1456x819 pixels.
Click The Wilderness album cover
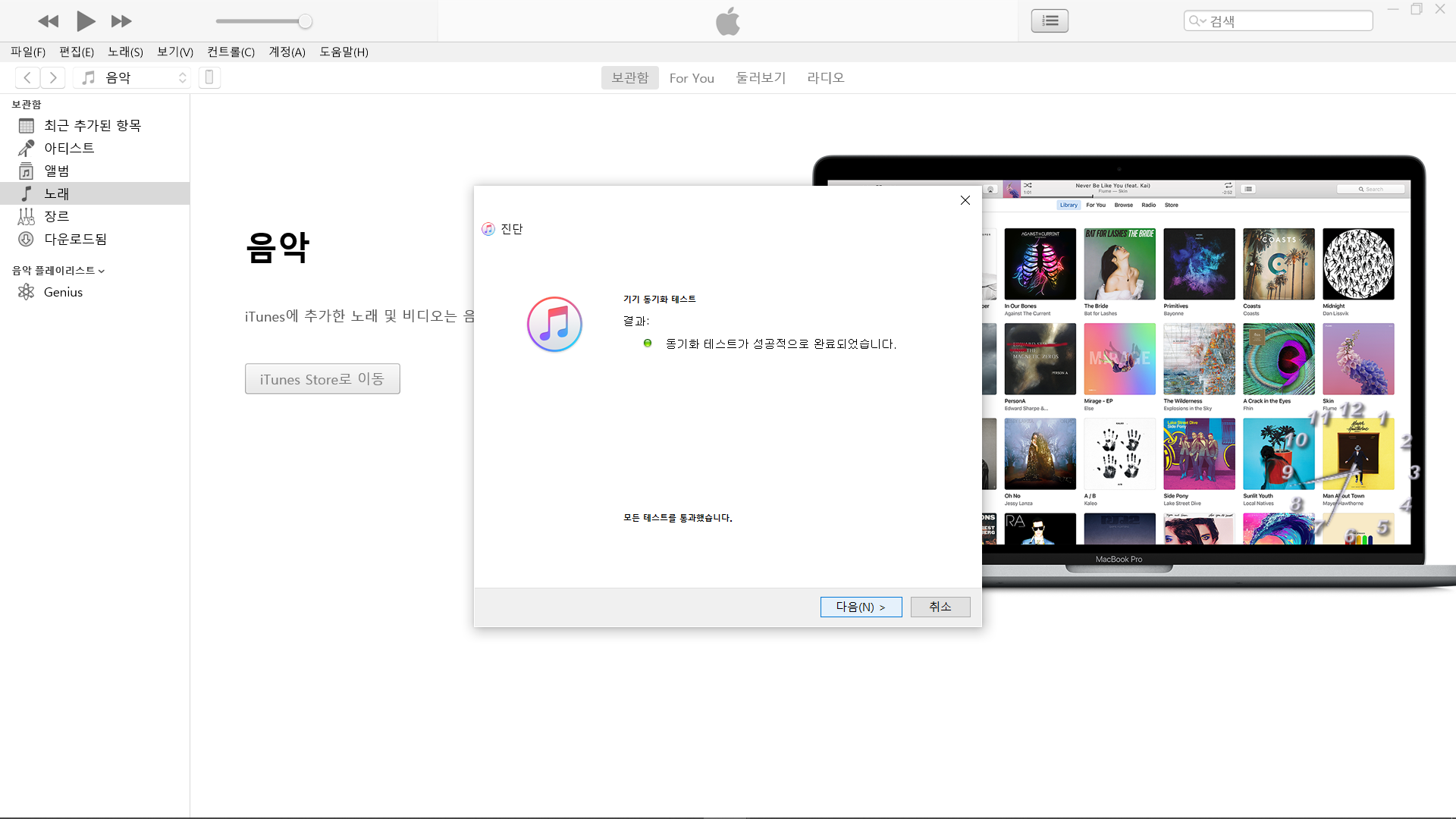pyautogui.click(x=1199, y=359)
